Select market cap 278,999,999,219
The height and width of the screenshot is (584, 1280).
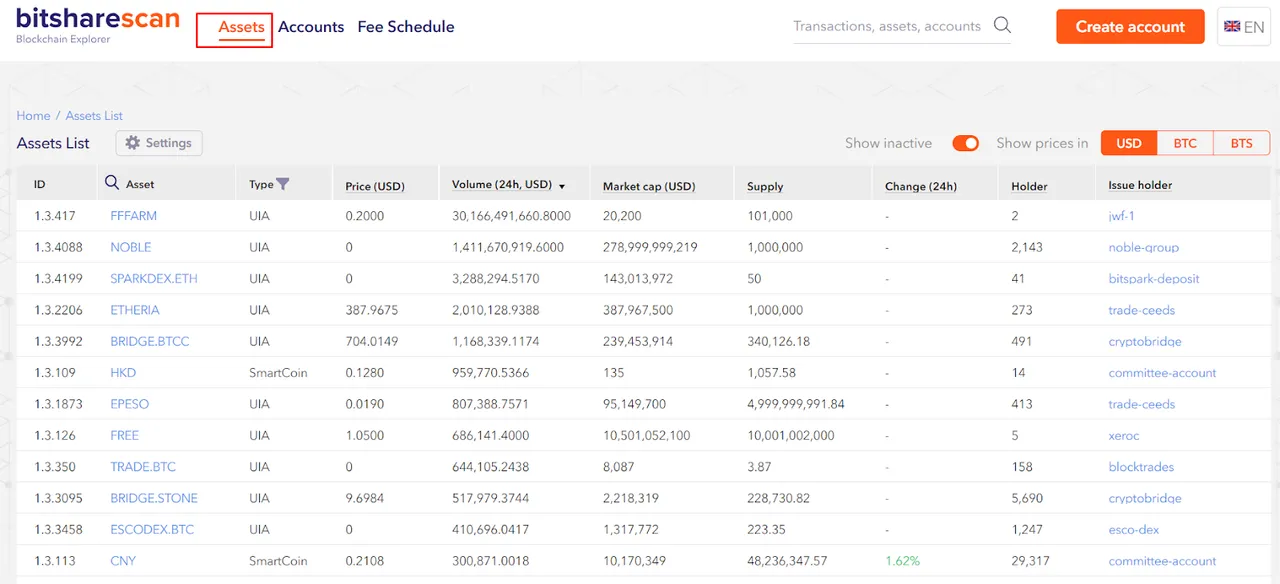click(x=650, y=247)
